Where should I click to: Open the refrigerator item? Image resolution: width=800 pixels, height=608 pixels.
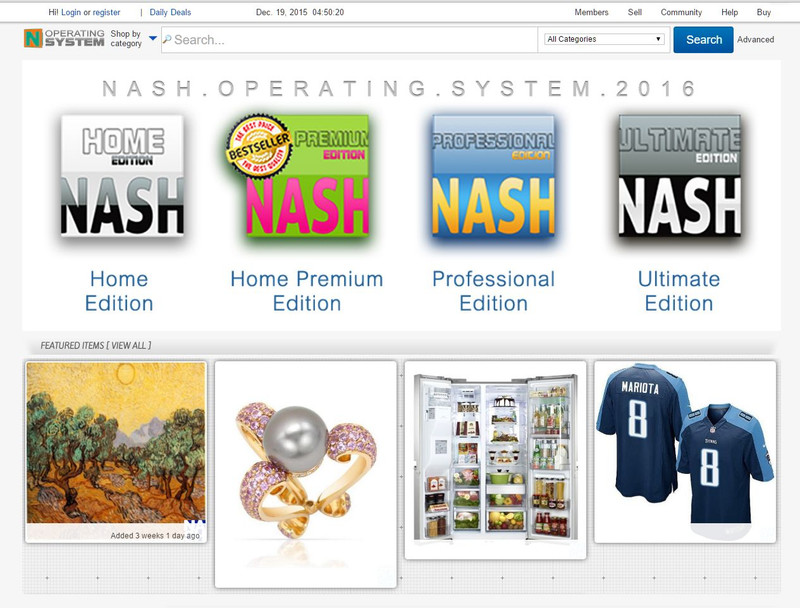tap(495, 460)
